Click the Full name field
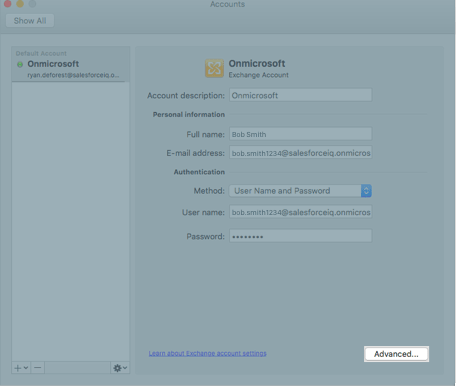This screenshot has width=456, height=386. 301,134
